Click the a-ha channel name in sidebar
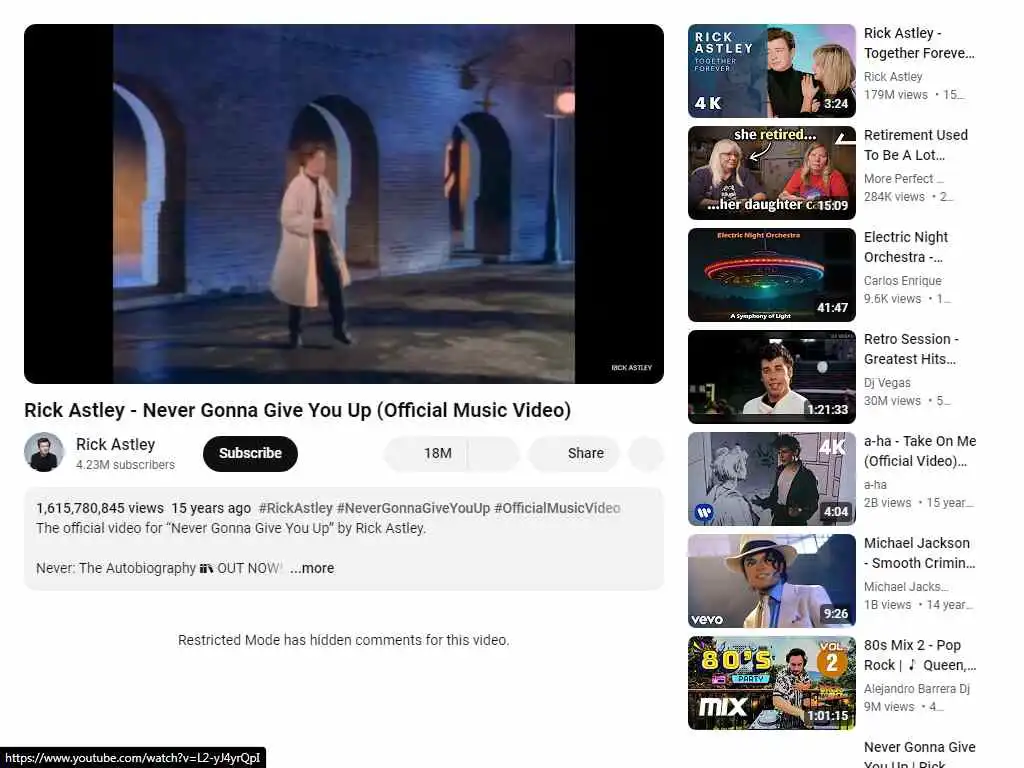 875,485
